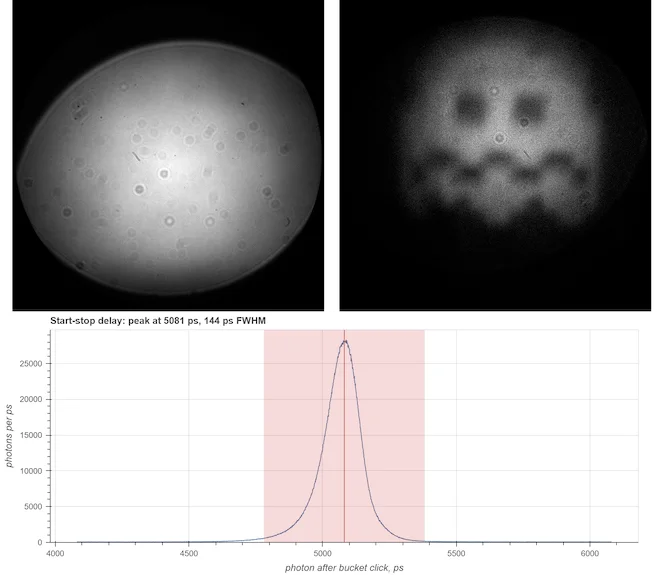The height and width of the screenshot is (575, 660).
Task: Click the 'Start-stop delay: peak at 5081 ps, 144 ps FWHM' title
Action: point(158,321)
